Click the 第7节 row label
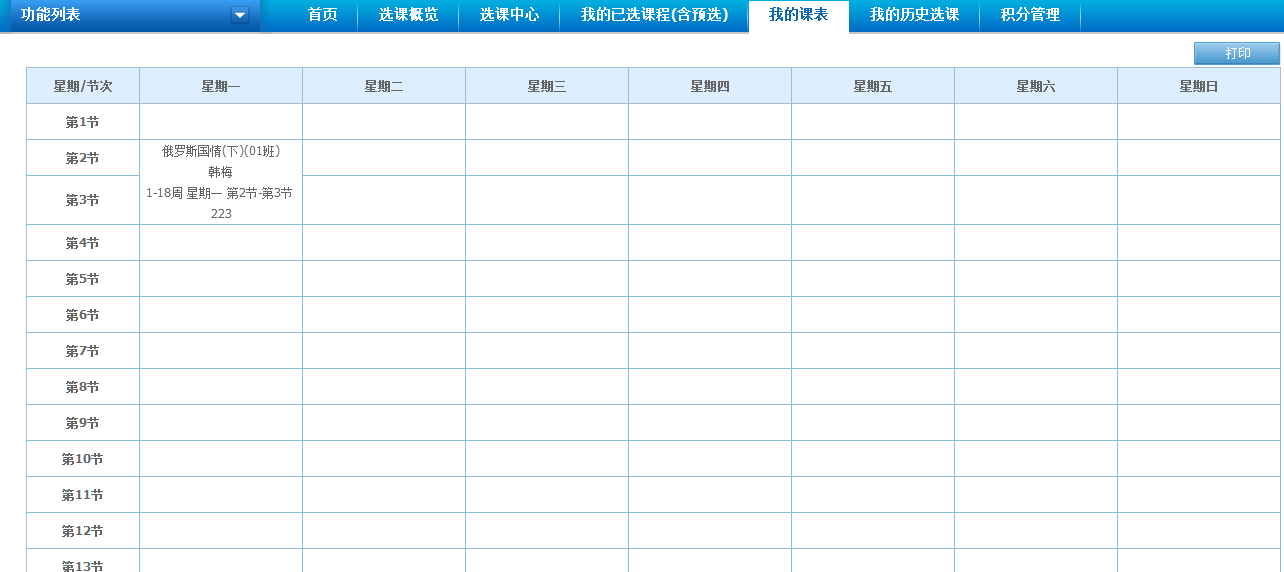The width and height of the screenshot is (1284, 572). (x=83, y=351)
